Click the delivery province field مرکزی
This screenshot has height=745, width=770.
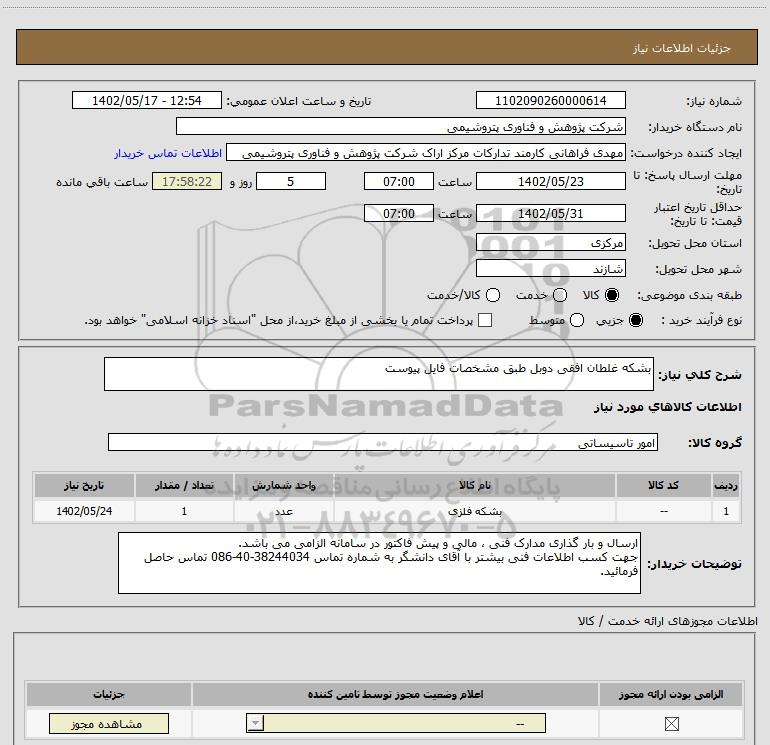(x=550, y=243)
